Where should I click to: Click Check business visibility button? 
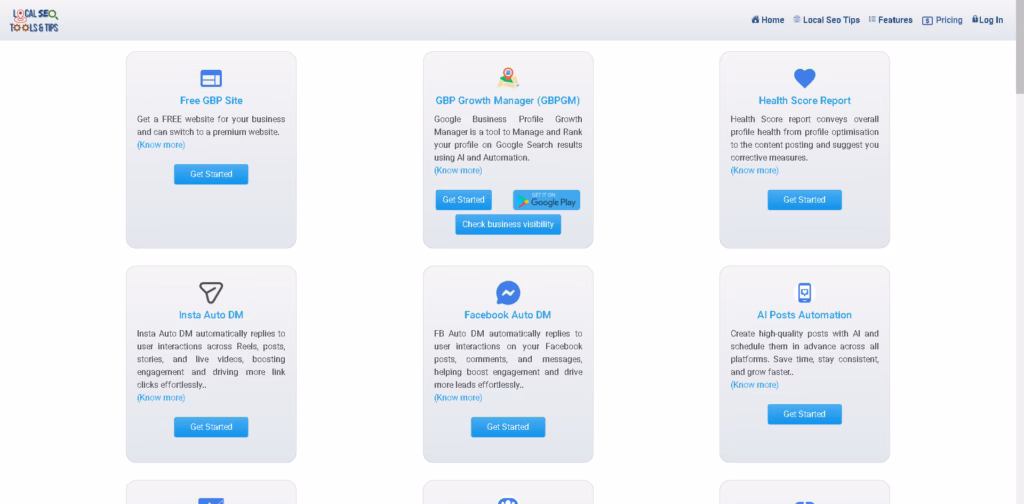[508, 225]
